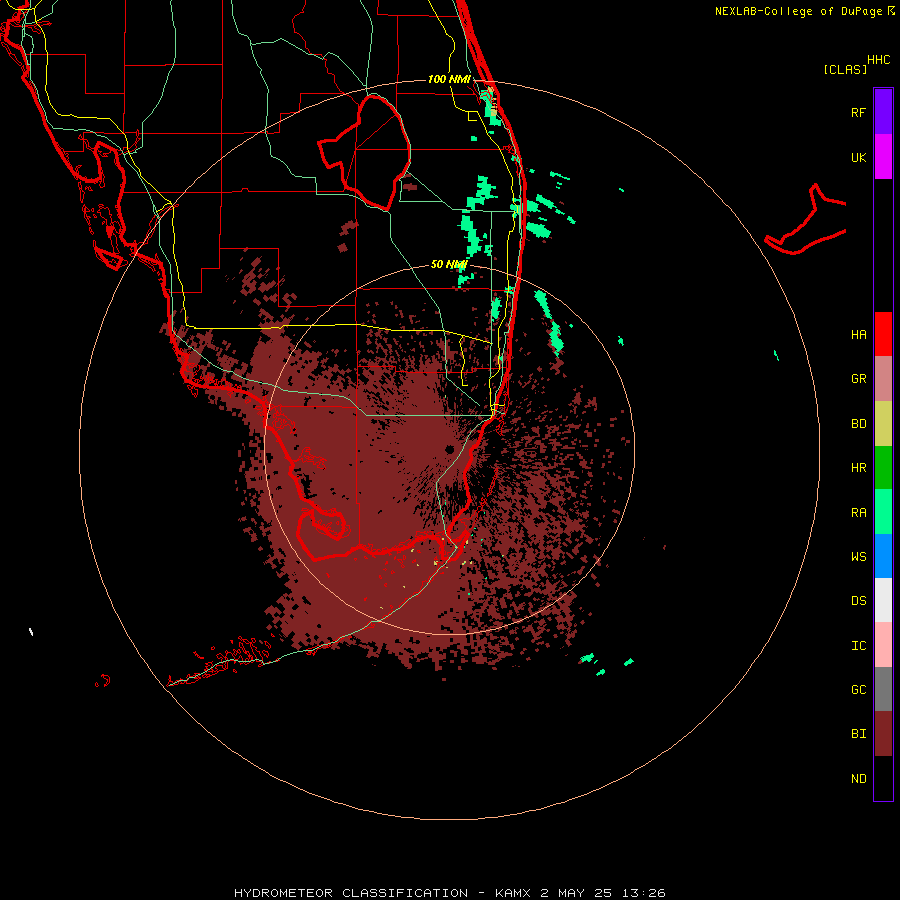
Task: Click the GC legend label
Action: 858,690
